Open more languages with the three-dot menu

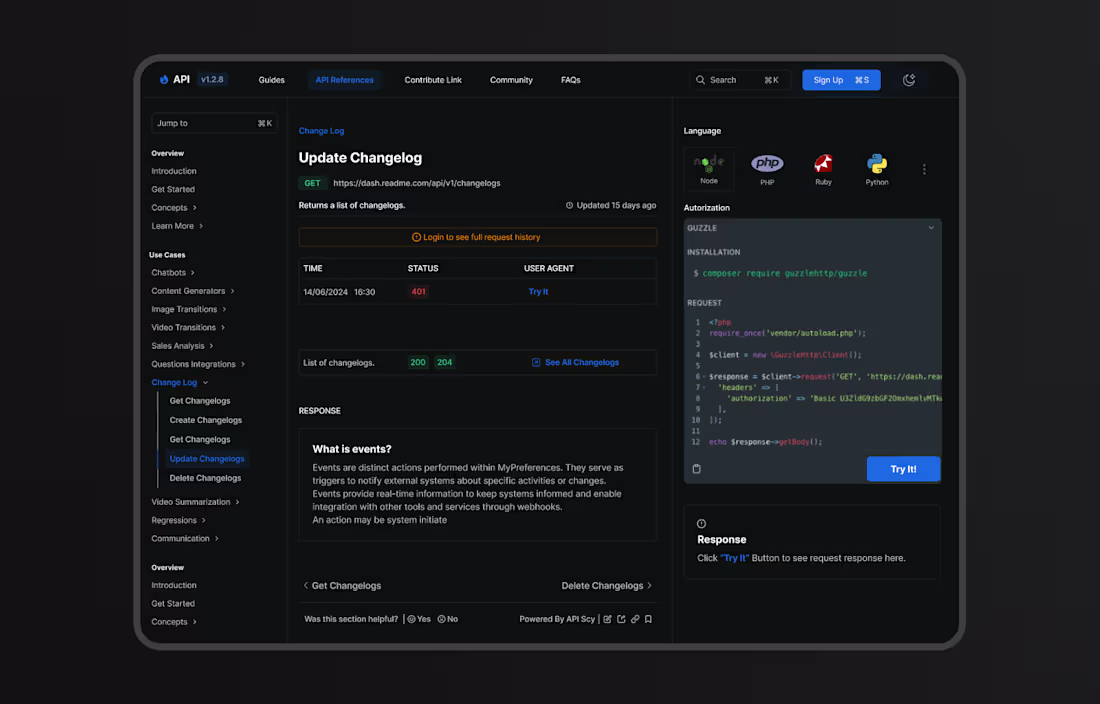[x=924, y=169]
